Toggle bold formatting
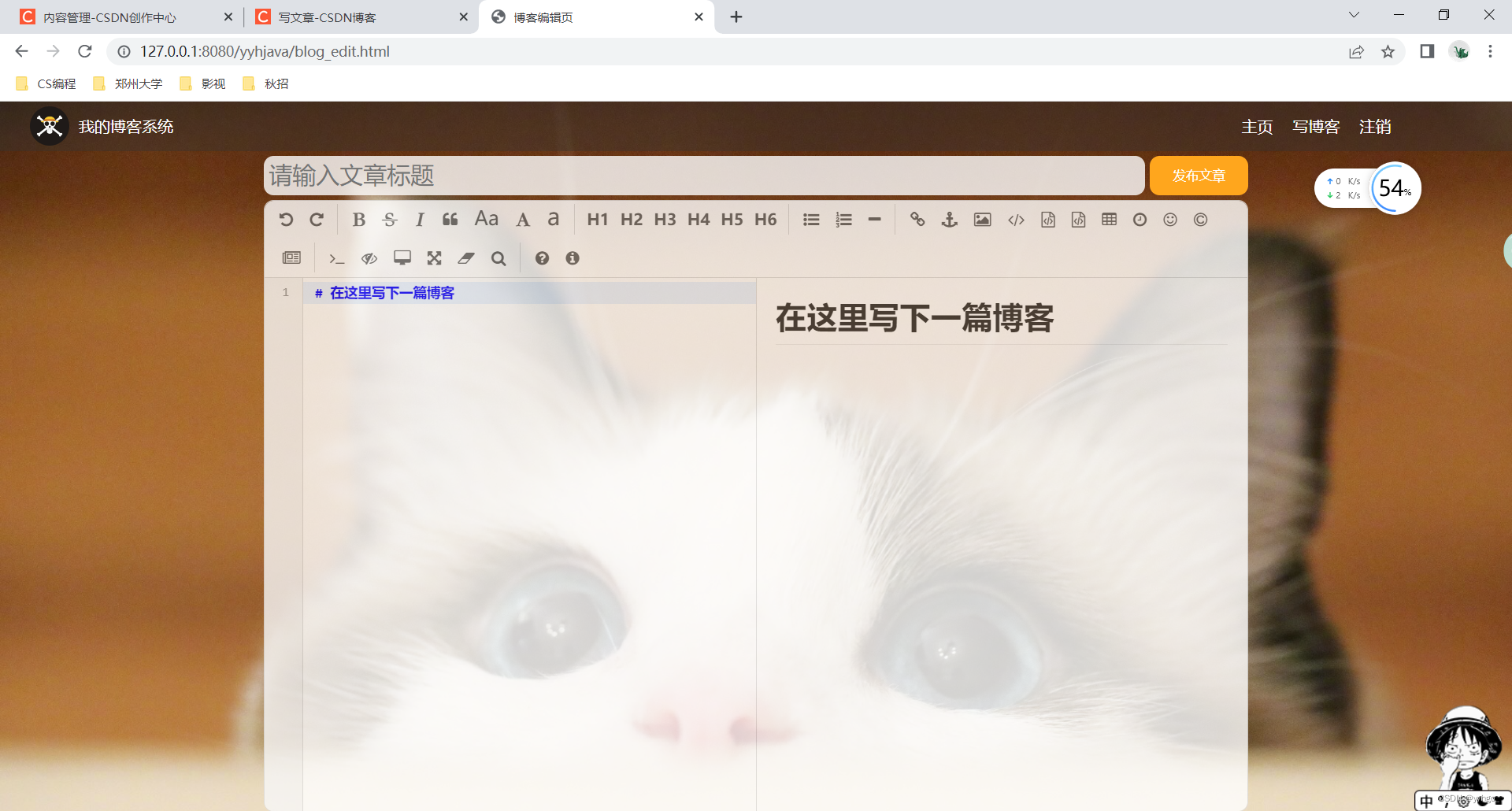Screen dimensions: 1512x811 (359, 220)
